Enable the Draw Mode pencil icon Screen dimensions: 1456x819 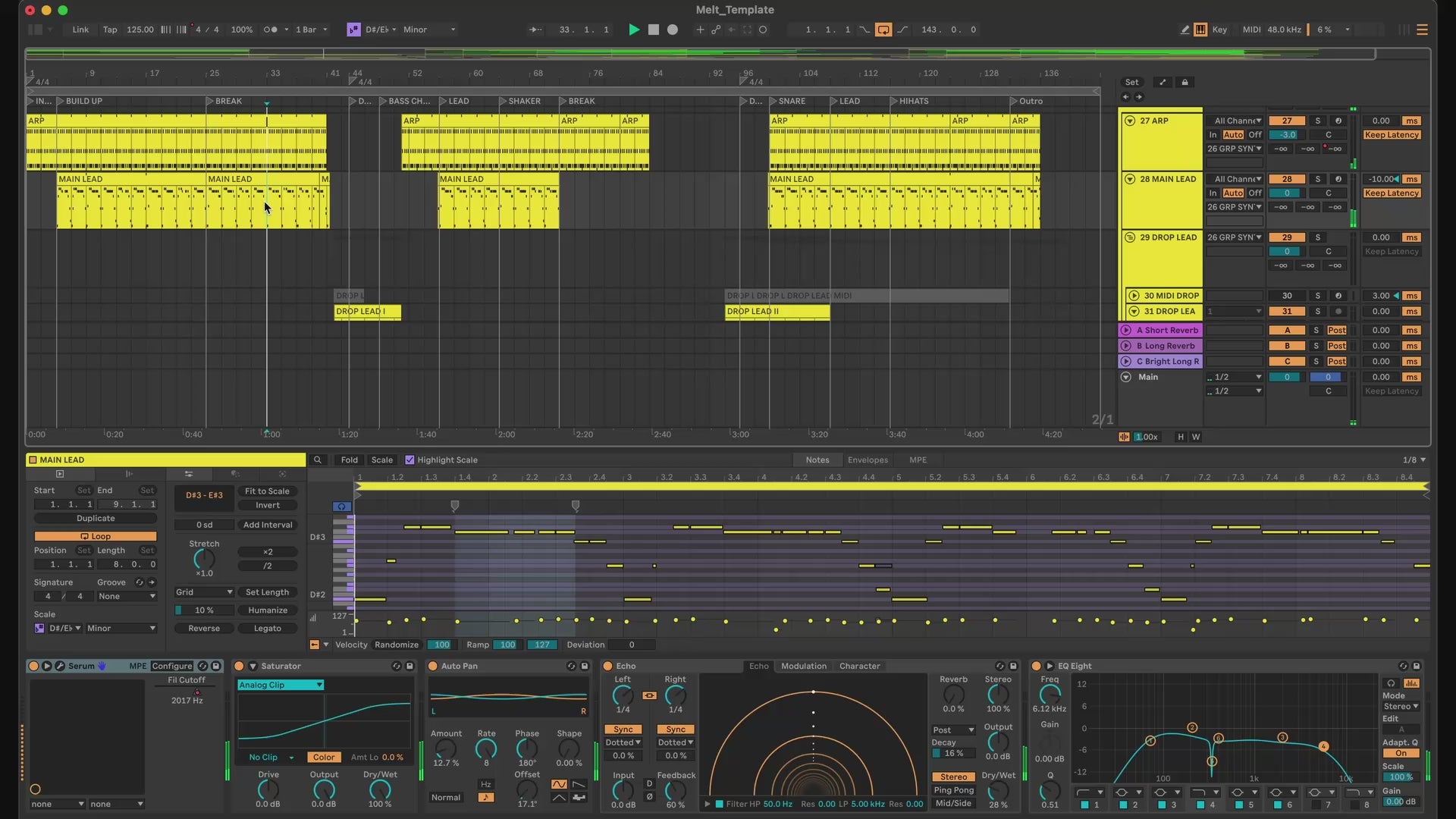(1185, 30)
